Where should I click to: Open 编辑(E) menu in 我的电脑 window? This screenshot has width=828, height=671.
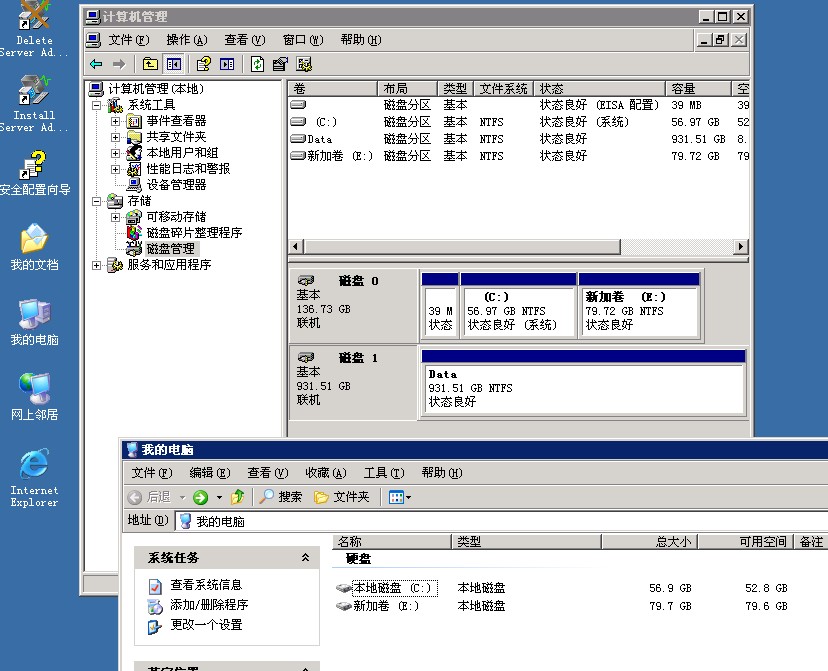[210, 472]
